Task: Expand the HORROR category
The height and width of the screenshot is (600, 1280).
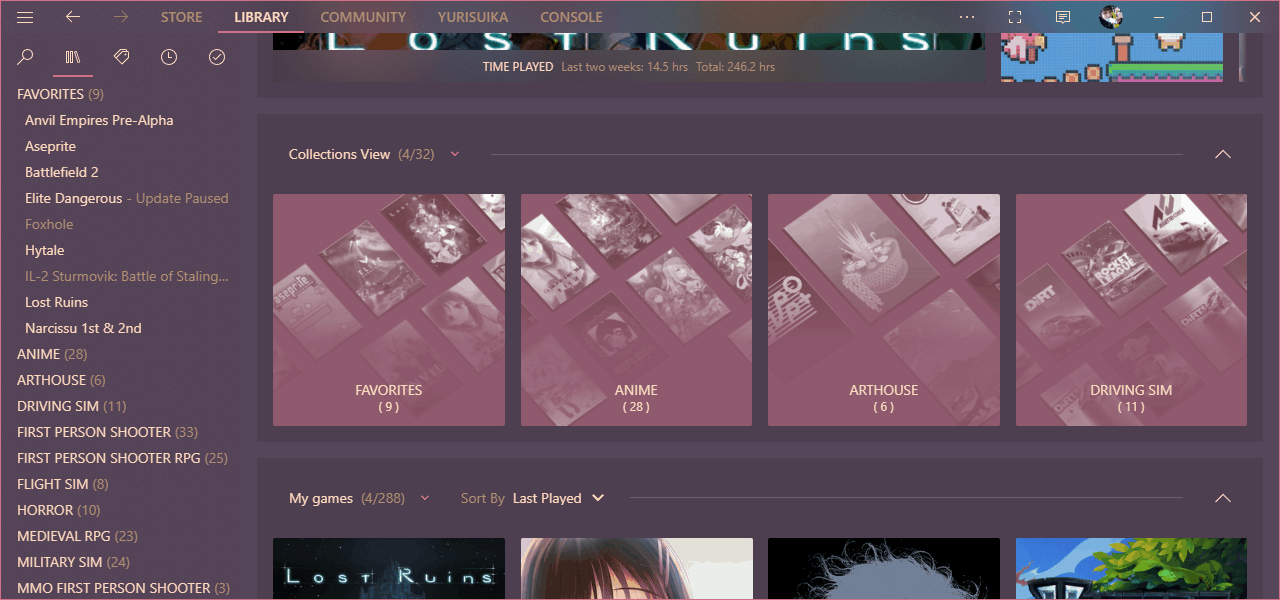Action: click(59, 510)
